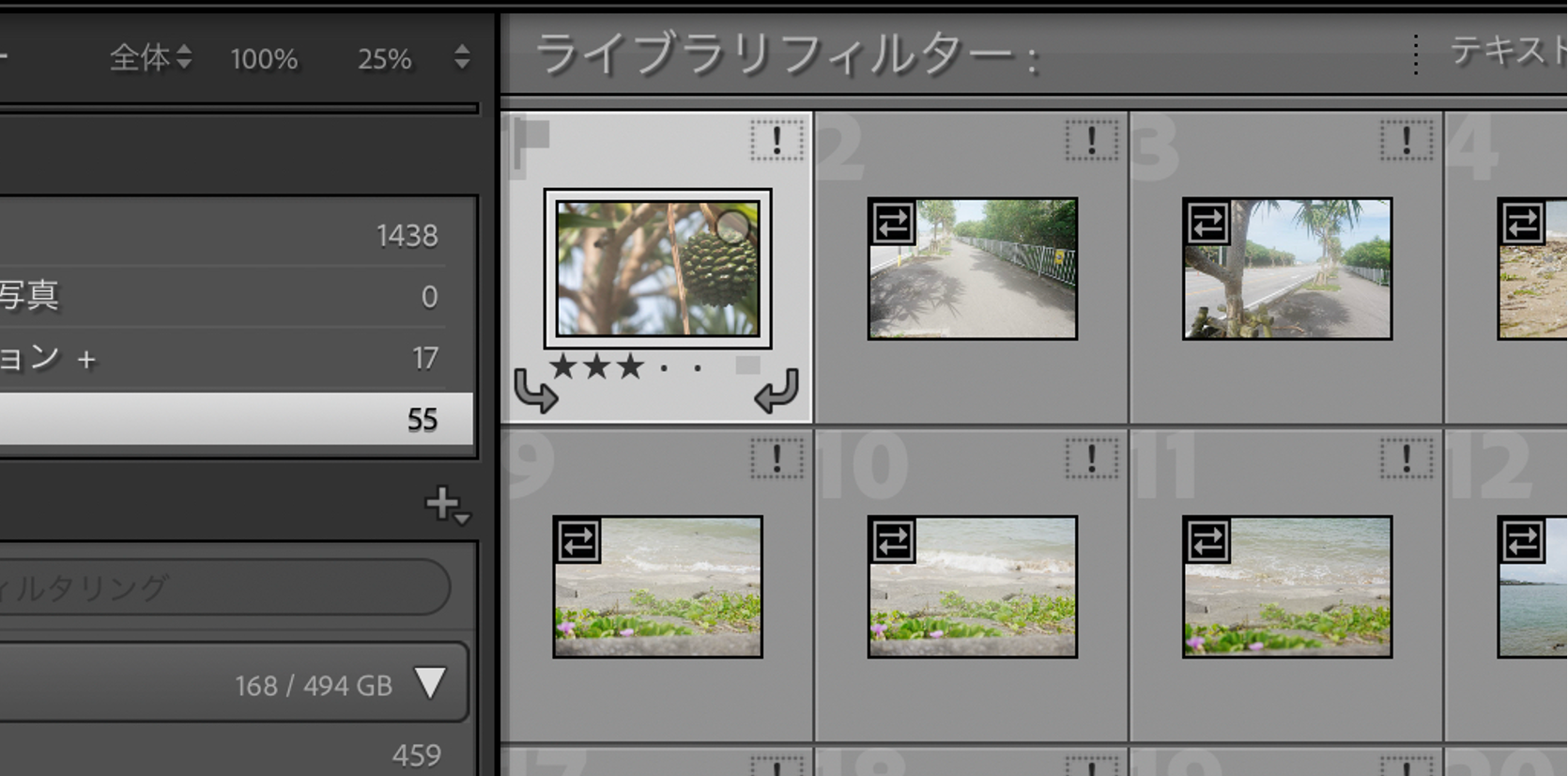
Task: Select the 写真 row showing 0
Action: click(237, 297)
